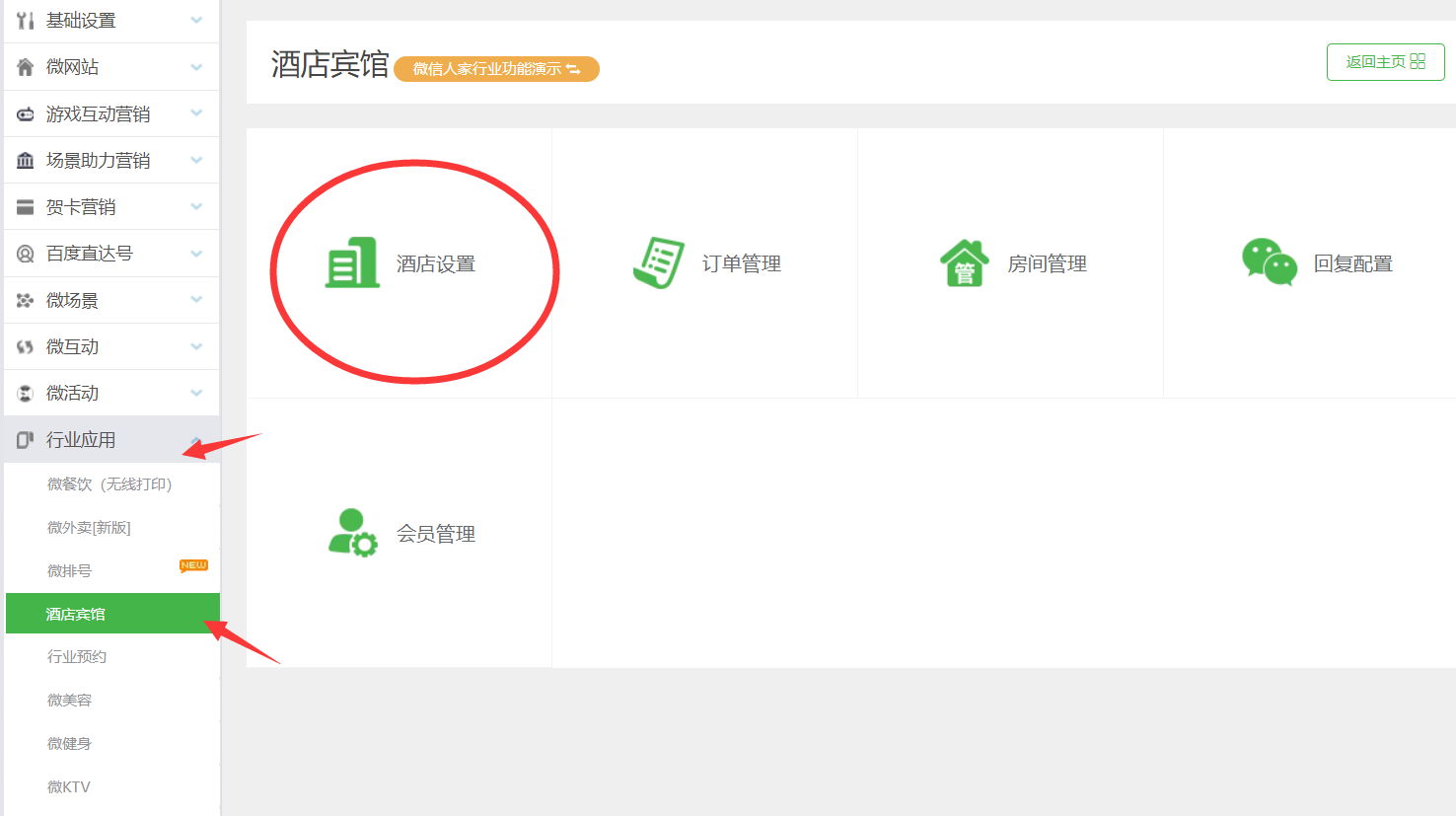The image size is (1456, 816).
Task: Click the 返回主页 button
Action: [1385, 62]
